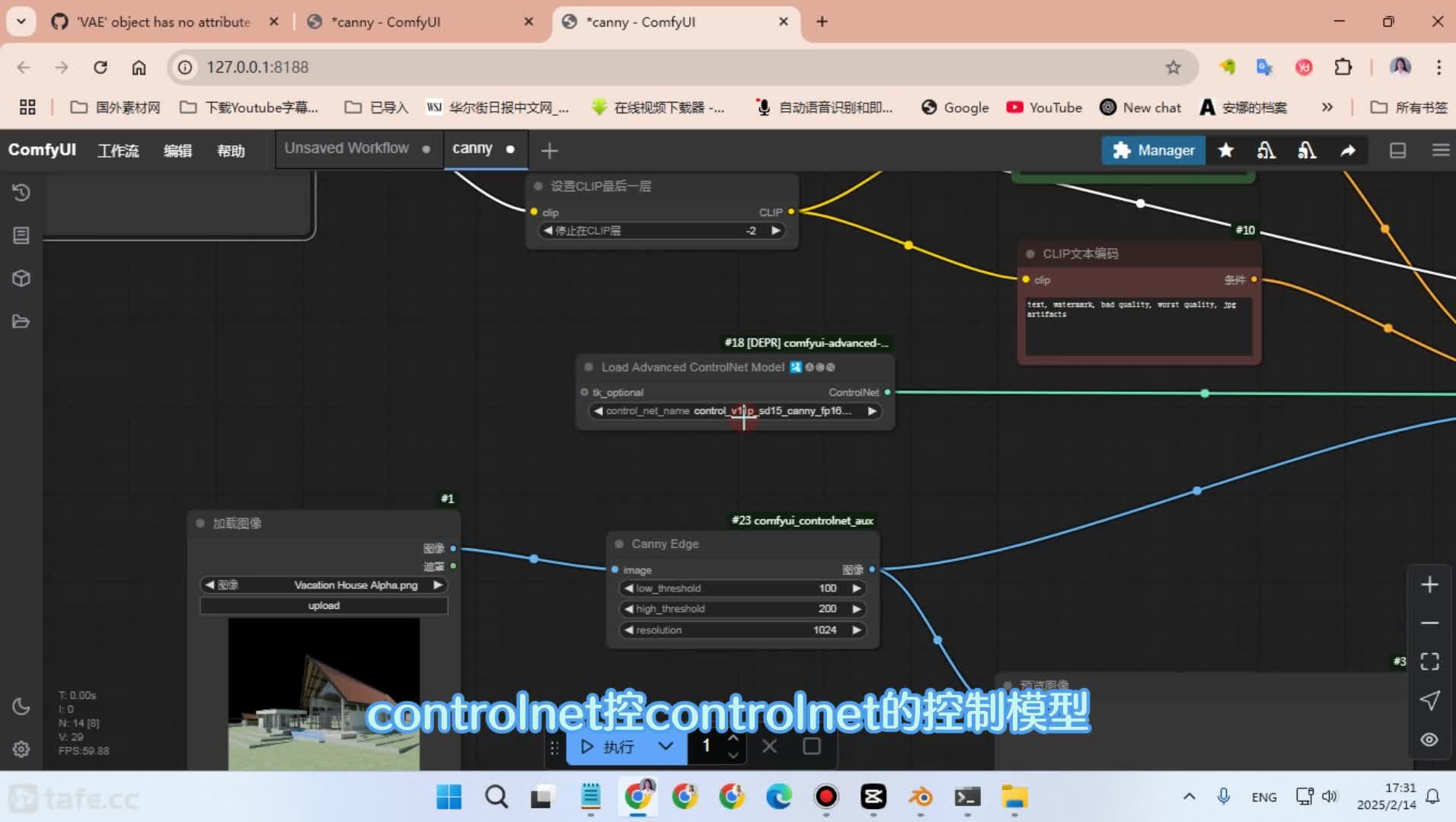This screenshot has height=822, width=1456.
Task: Click the star icon beside Manager
Action: 1225,151
